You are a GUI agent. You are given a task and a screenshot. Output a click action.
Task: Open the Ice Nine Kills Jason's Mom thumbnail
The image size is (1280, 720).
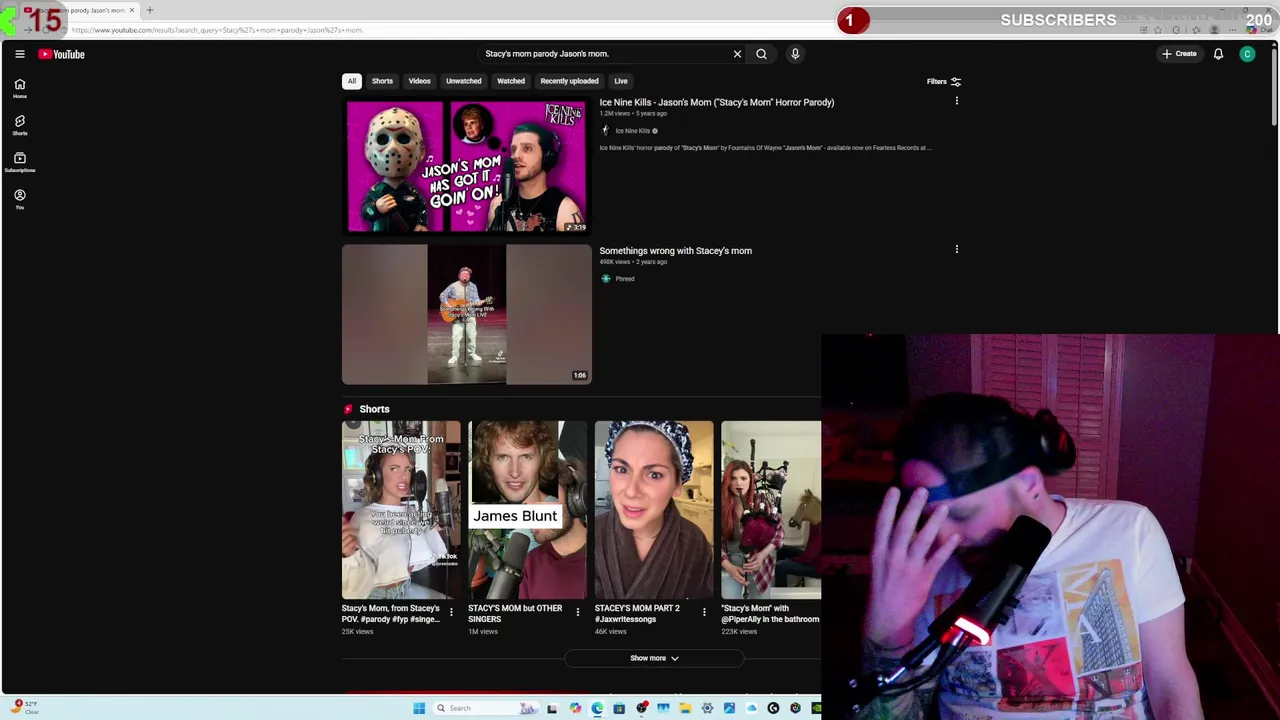466,166
